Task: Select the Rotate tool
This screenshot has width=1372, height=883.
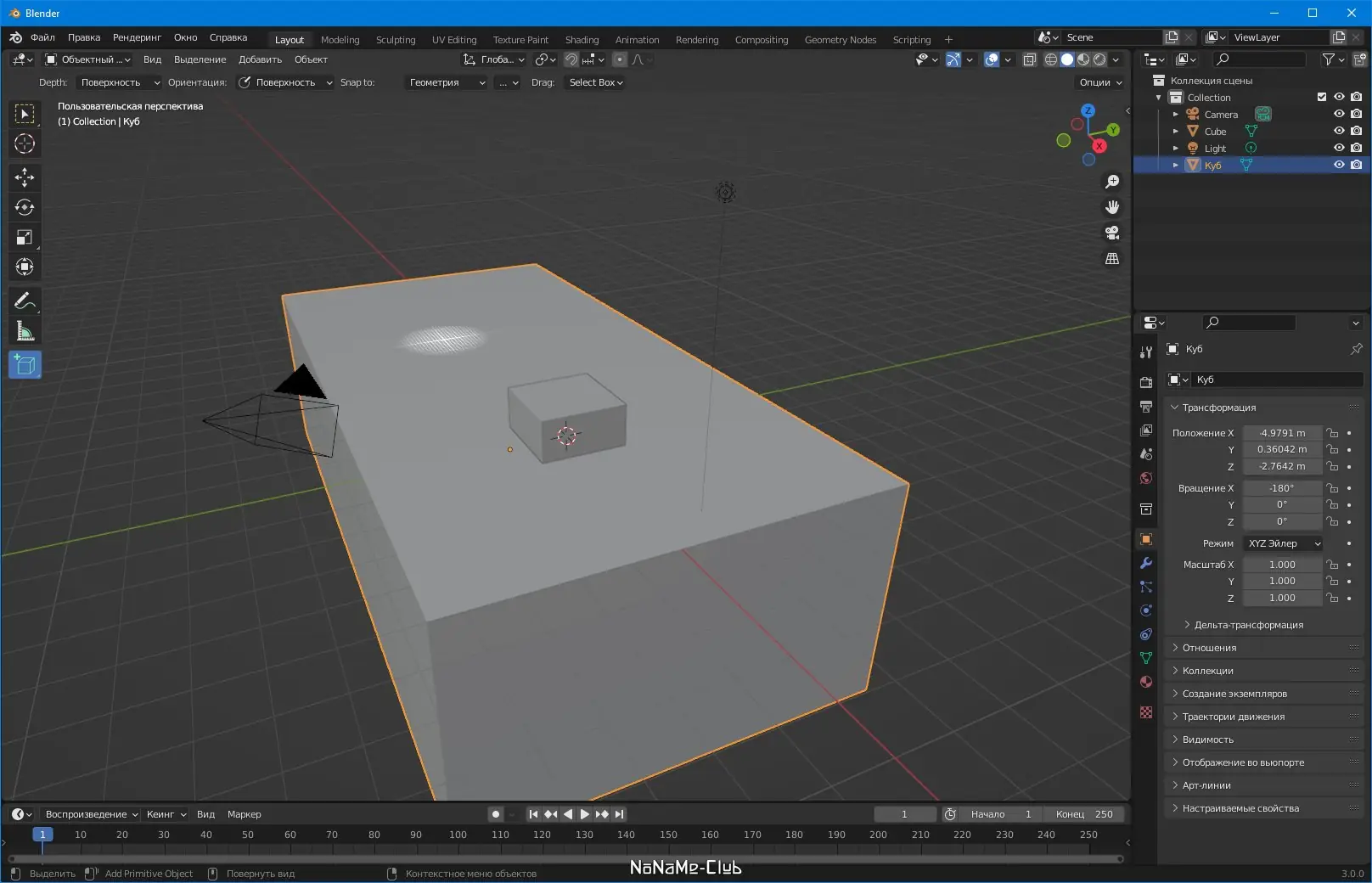Action: (25, 207)
